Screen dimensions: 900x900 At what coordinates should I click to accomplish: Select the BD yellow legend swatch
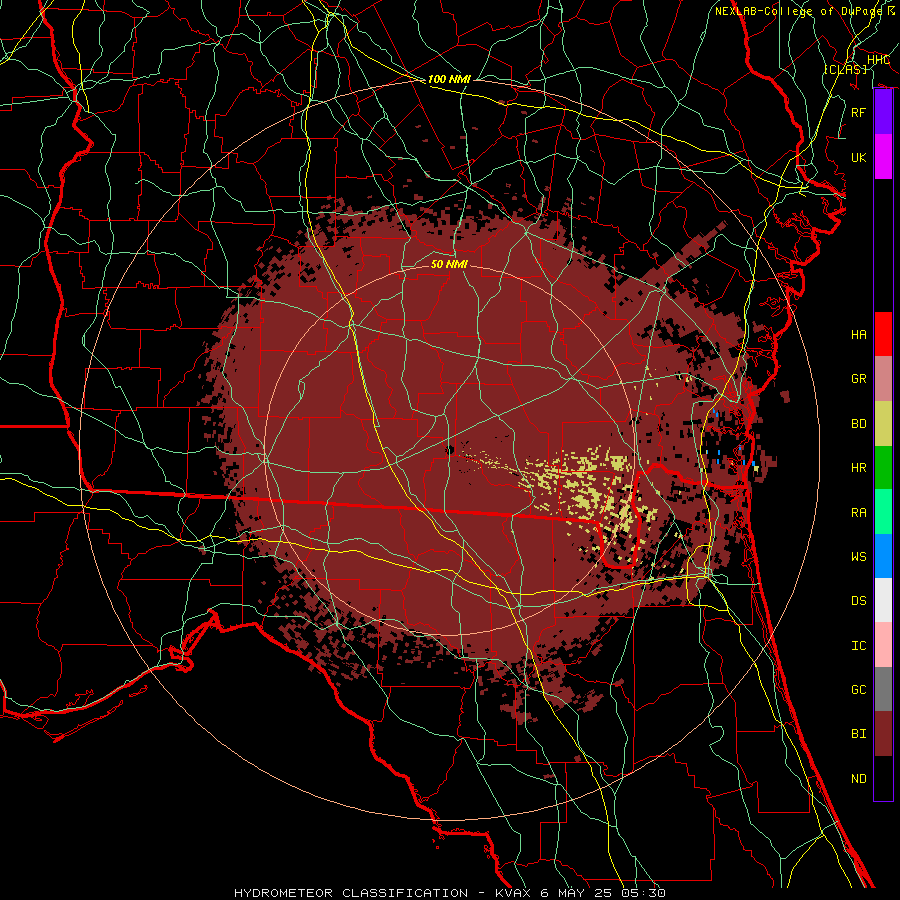coord(883,424)
